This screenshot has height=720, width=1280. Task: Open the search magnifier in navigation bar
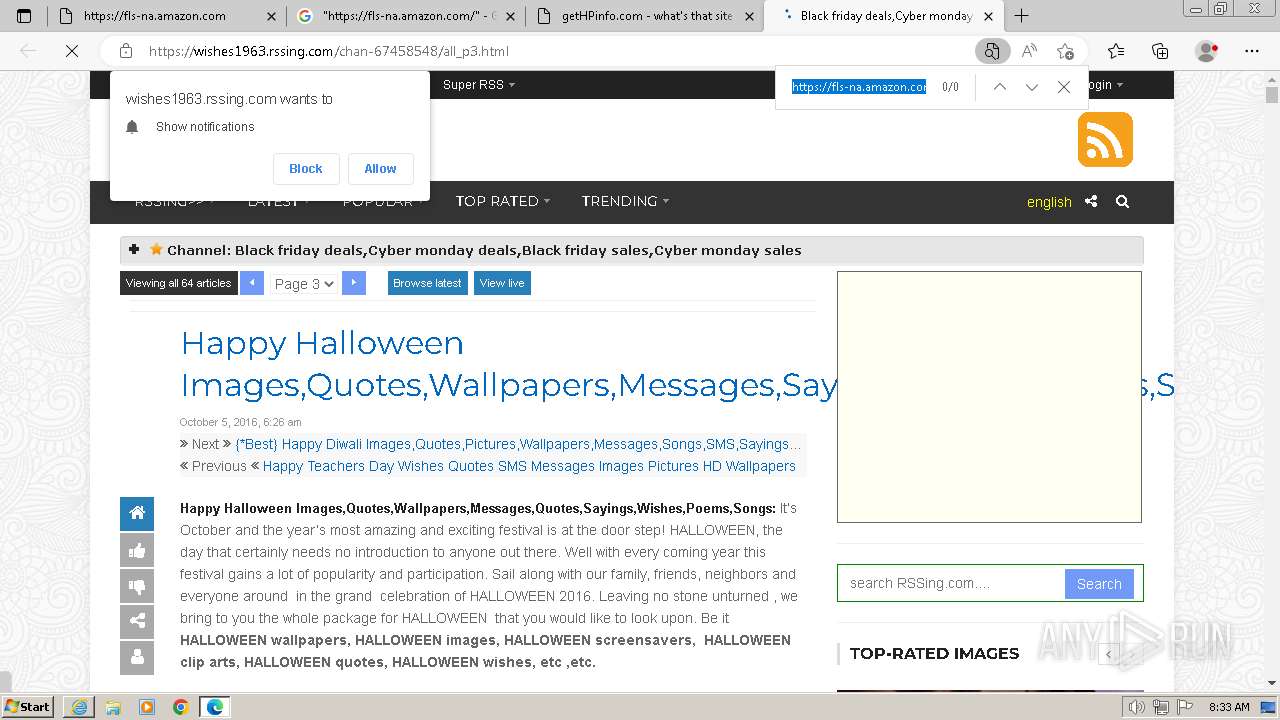point(1122,201)
